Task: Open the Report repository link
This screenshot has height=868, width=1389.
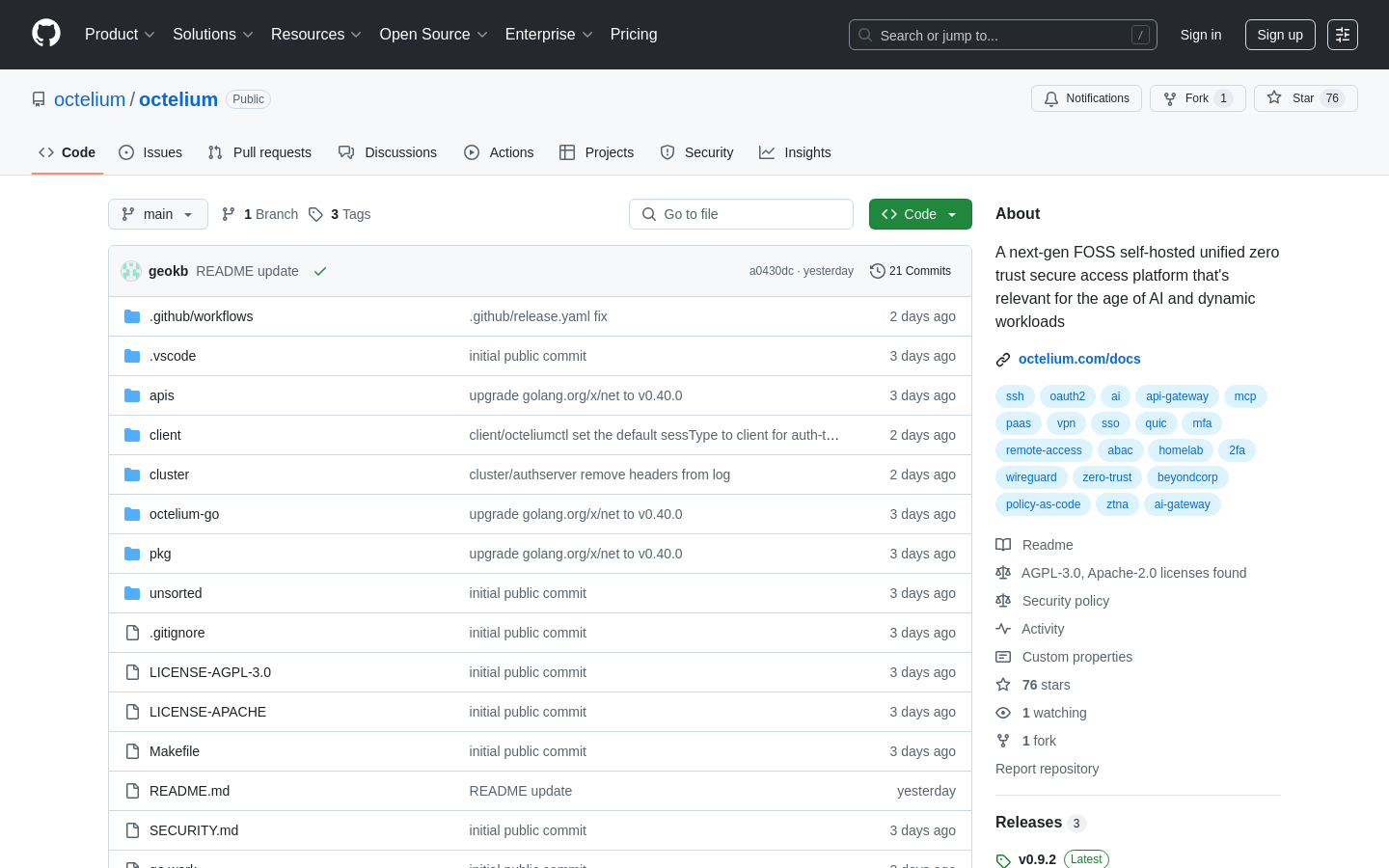Action: pyautogui.click(x=1047, y=769)
